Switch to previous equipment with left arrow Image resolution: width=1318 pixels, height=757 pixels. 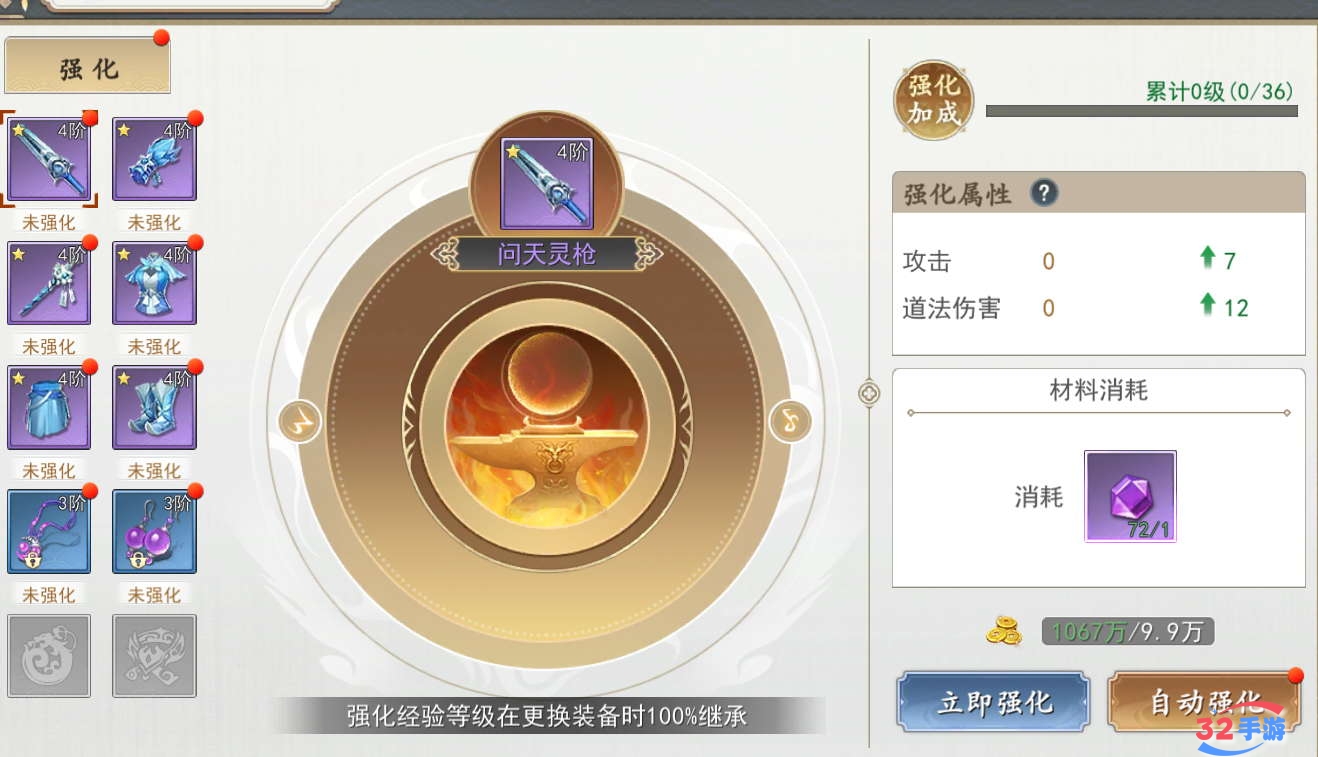click(x=298, y=422)
